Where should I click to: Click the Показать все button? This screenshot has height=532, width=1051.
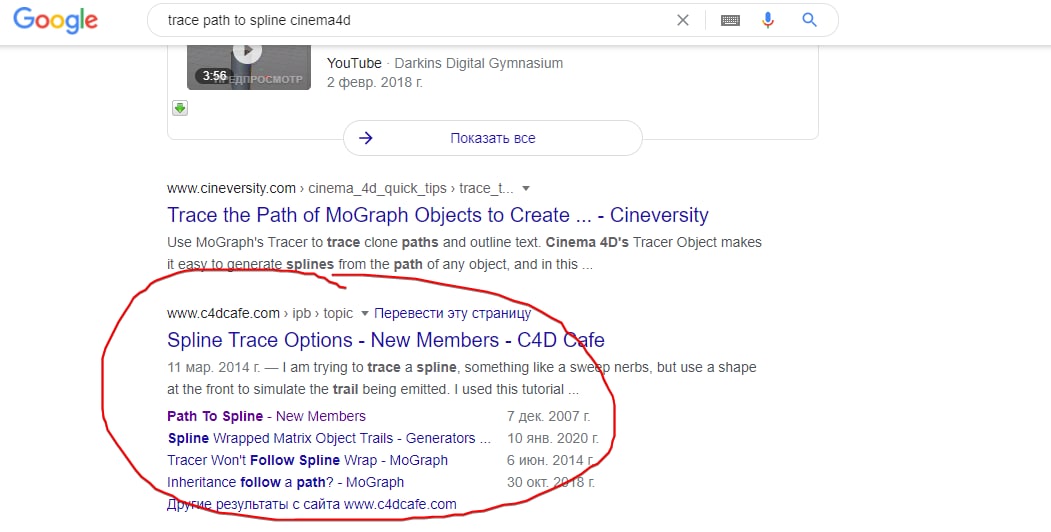493,138
